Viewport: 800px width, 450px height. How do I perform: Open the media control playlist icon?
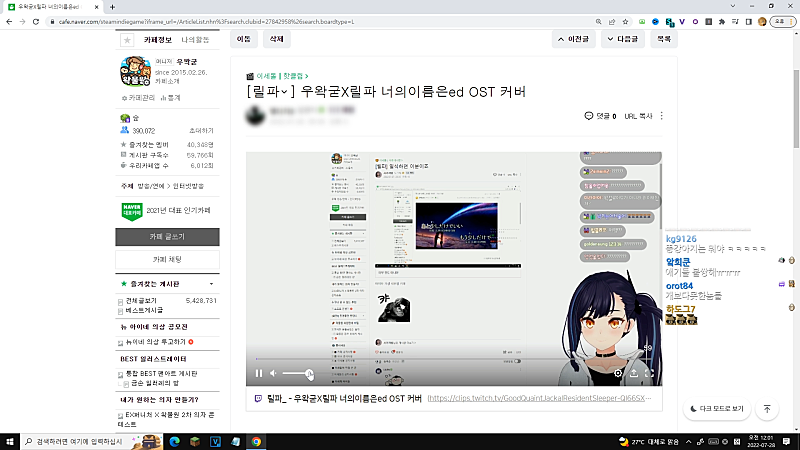click(735, 21)
